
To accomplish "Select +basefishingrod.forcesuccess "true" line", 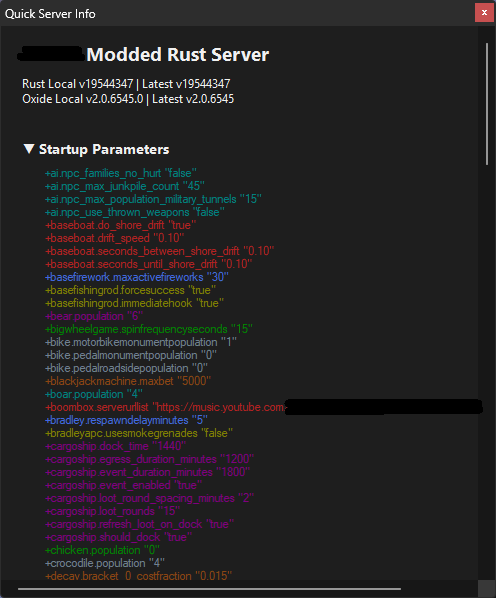I will tap(130, 290).
